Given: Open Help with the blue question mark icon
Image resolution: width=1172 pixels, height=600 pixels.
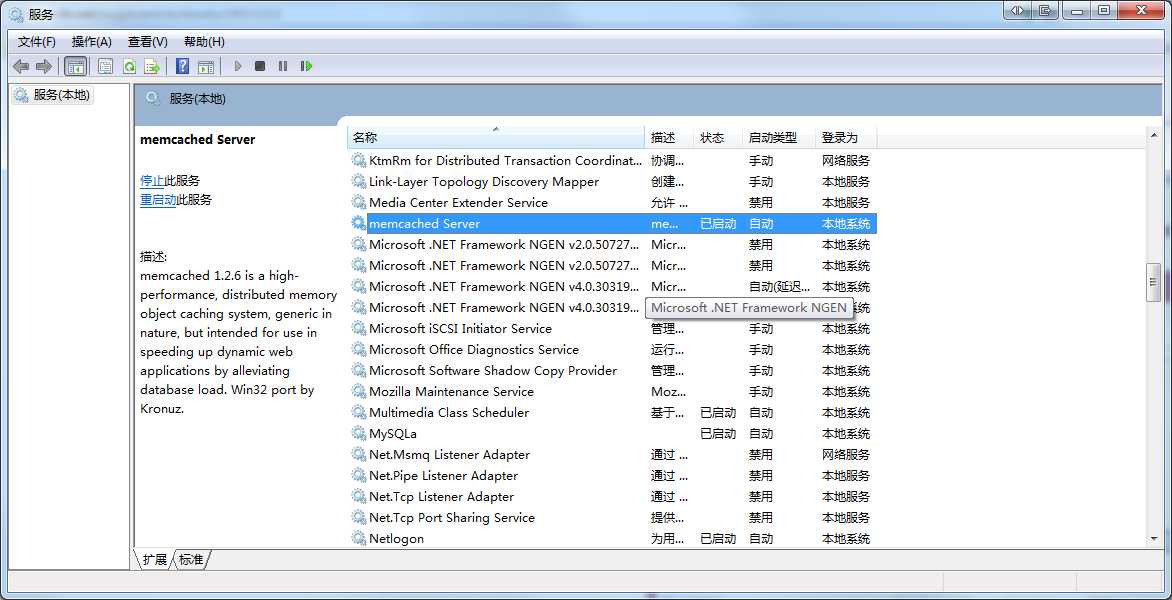Looking at the screenshot, I should [182, 67].
